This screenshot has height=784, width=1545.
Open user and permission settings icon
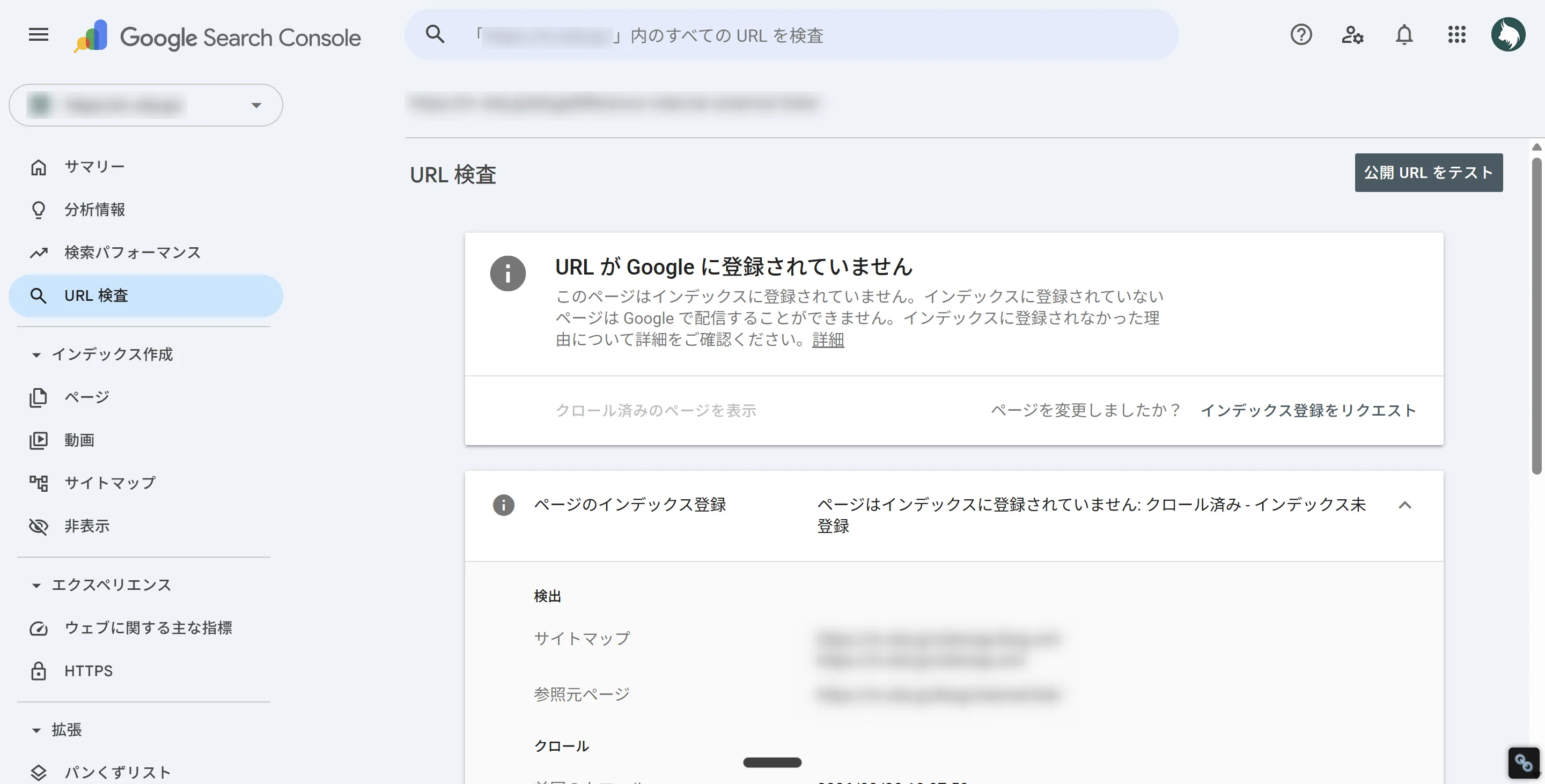click(x=1352, y=35)
